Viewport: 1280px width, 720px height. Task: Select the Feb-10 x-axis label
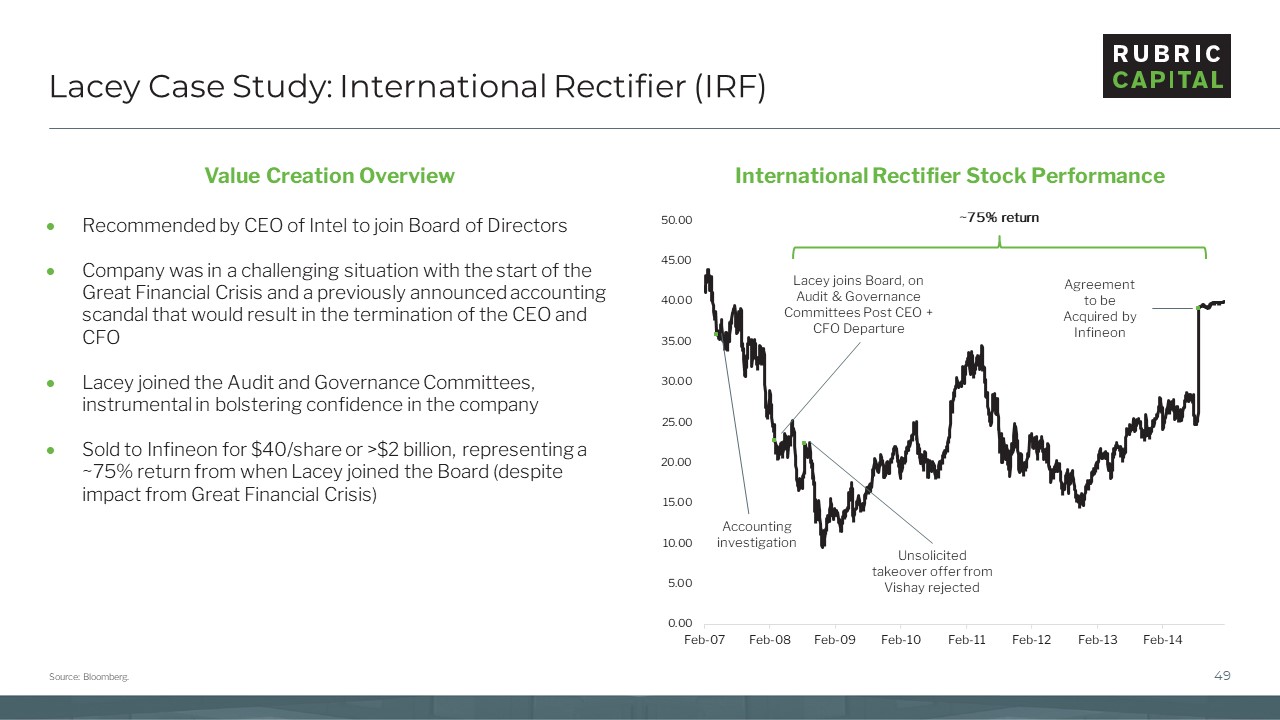(x=901, y=640)
